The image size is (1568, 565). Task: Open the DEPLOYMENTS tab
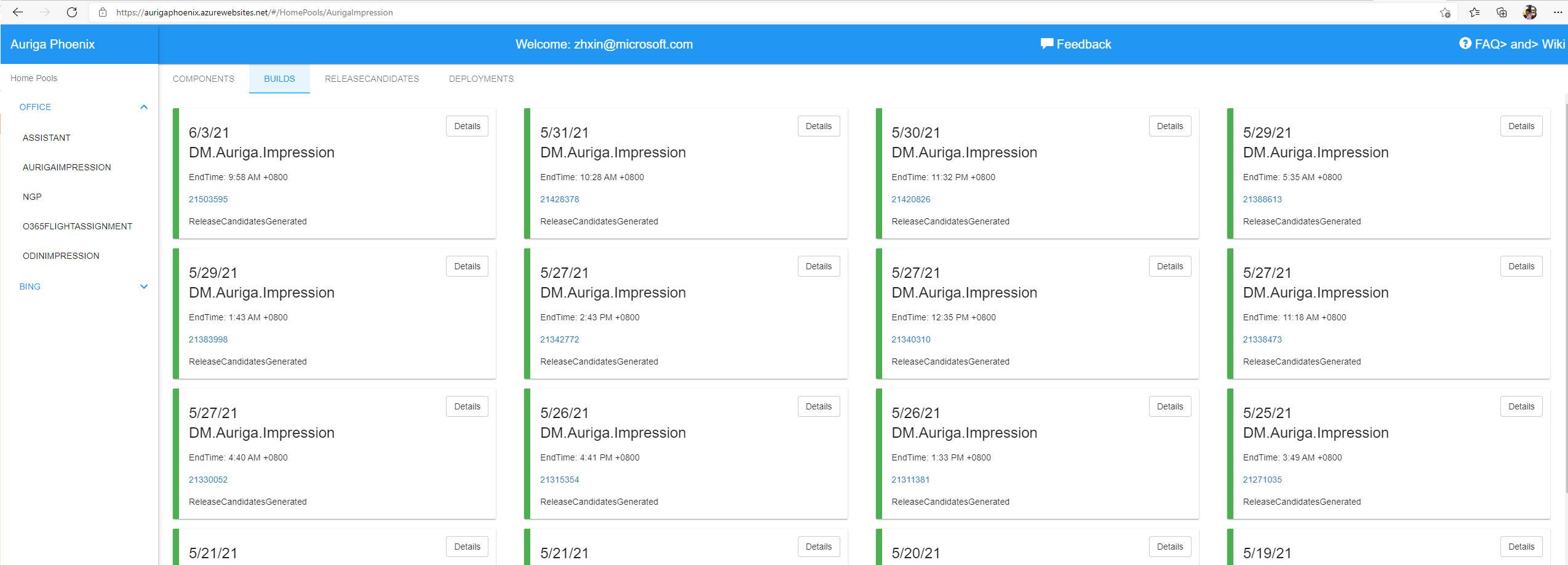tap(481, 79)
